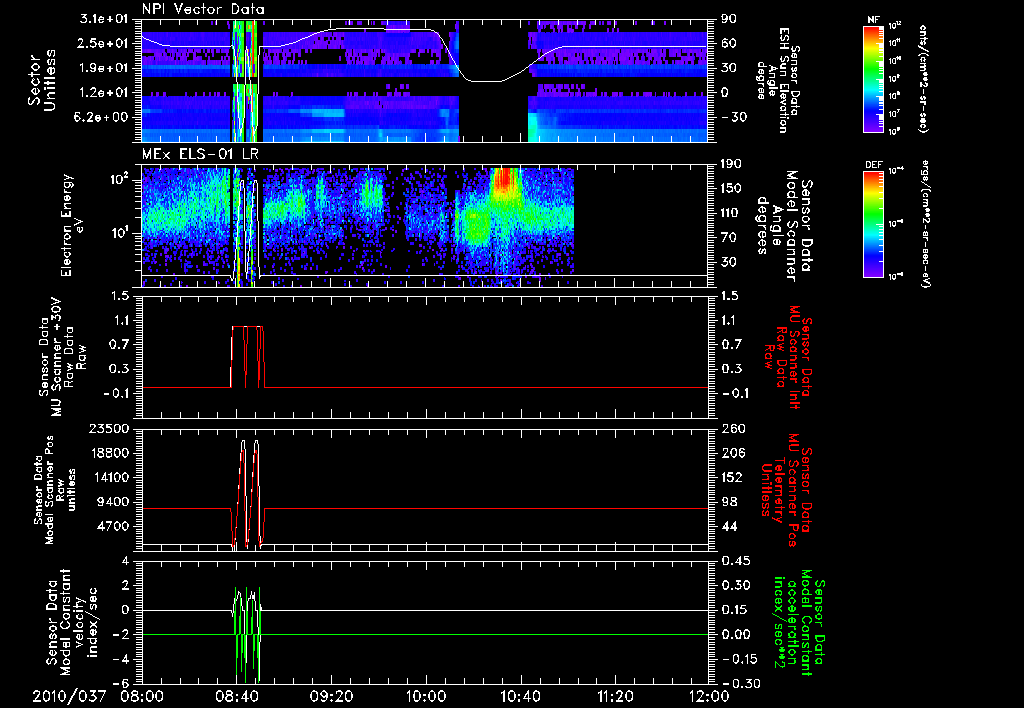Click the "Electron Energy eV" axis label
Image resolution: width=1024 pixels, height=708 pixels.
(72, 225)
